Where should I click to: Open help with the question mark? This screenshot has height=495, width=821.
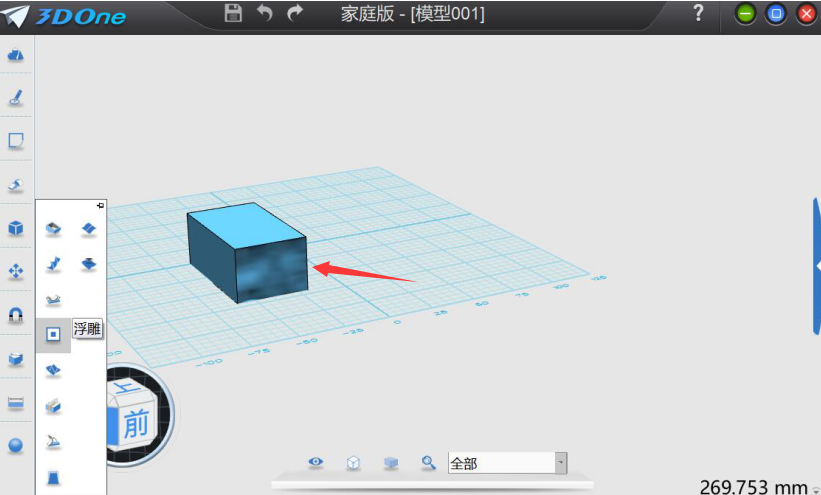coord(698,13)
